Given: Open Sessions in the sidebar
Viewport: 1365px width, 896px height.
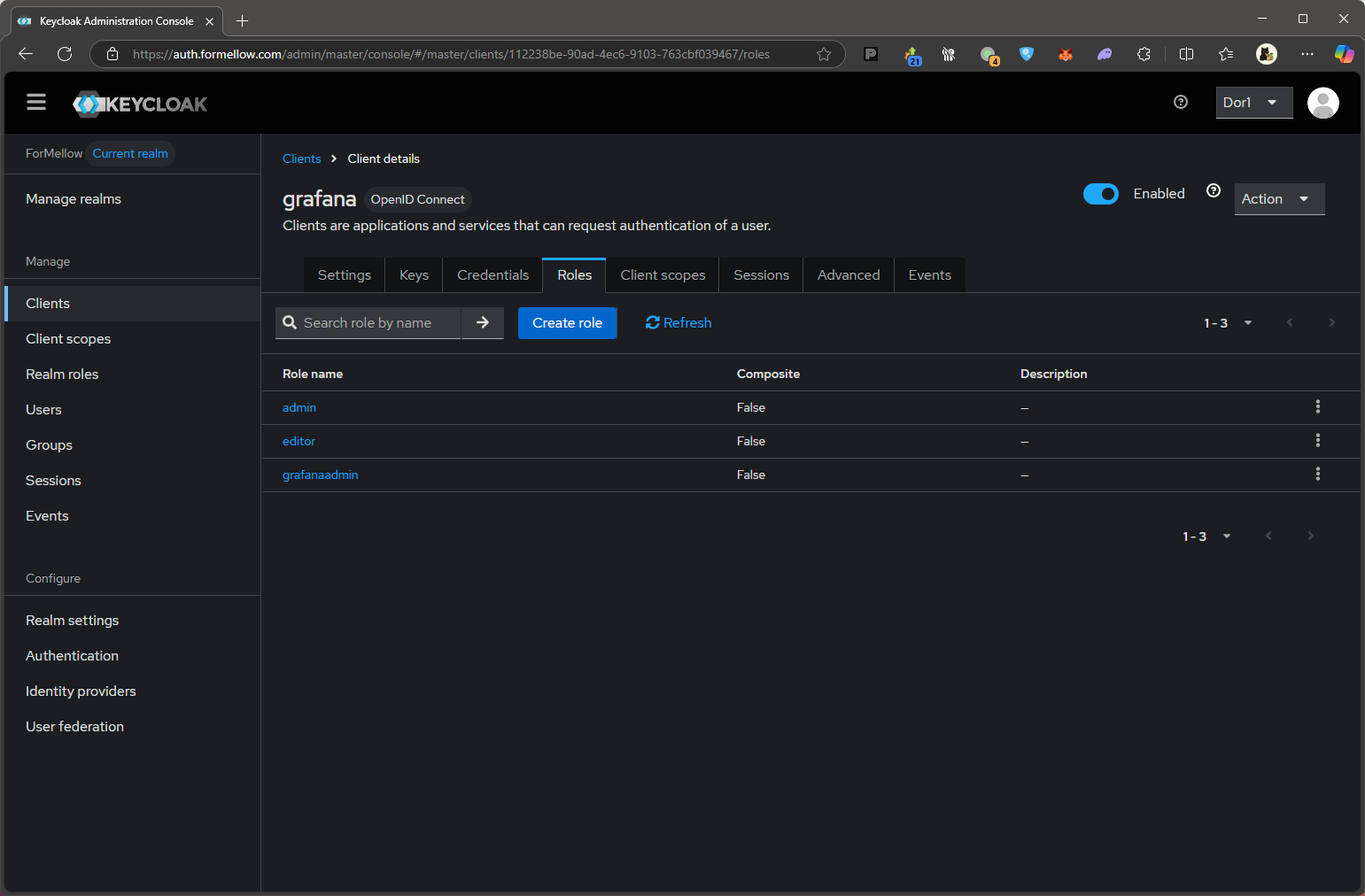Looking at the screenshot, I should click(133, 481).
